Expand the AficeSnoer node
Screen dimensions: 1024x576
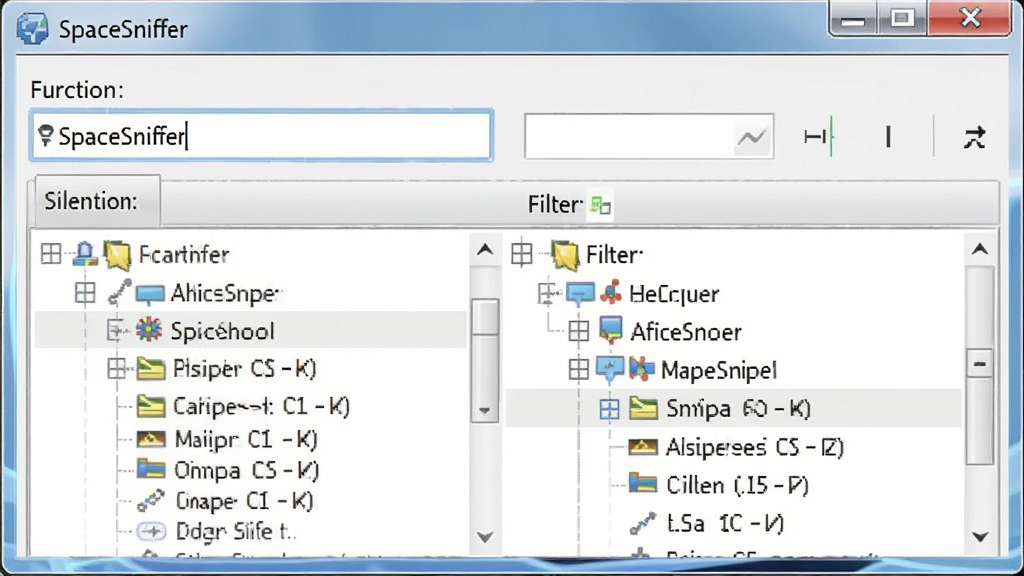(x=579, y=331)
